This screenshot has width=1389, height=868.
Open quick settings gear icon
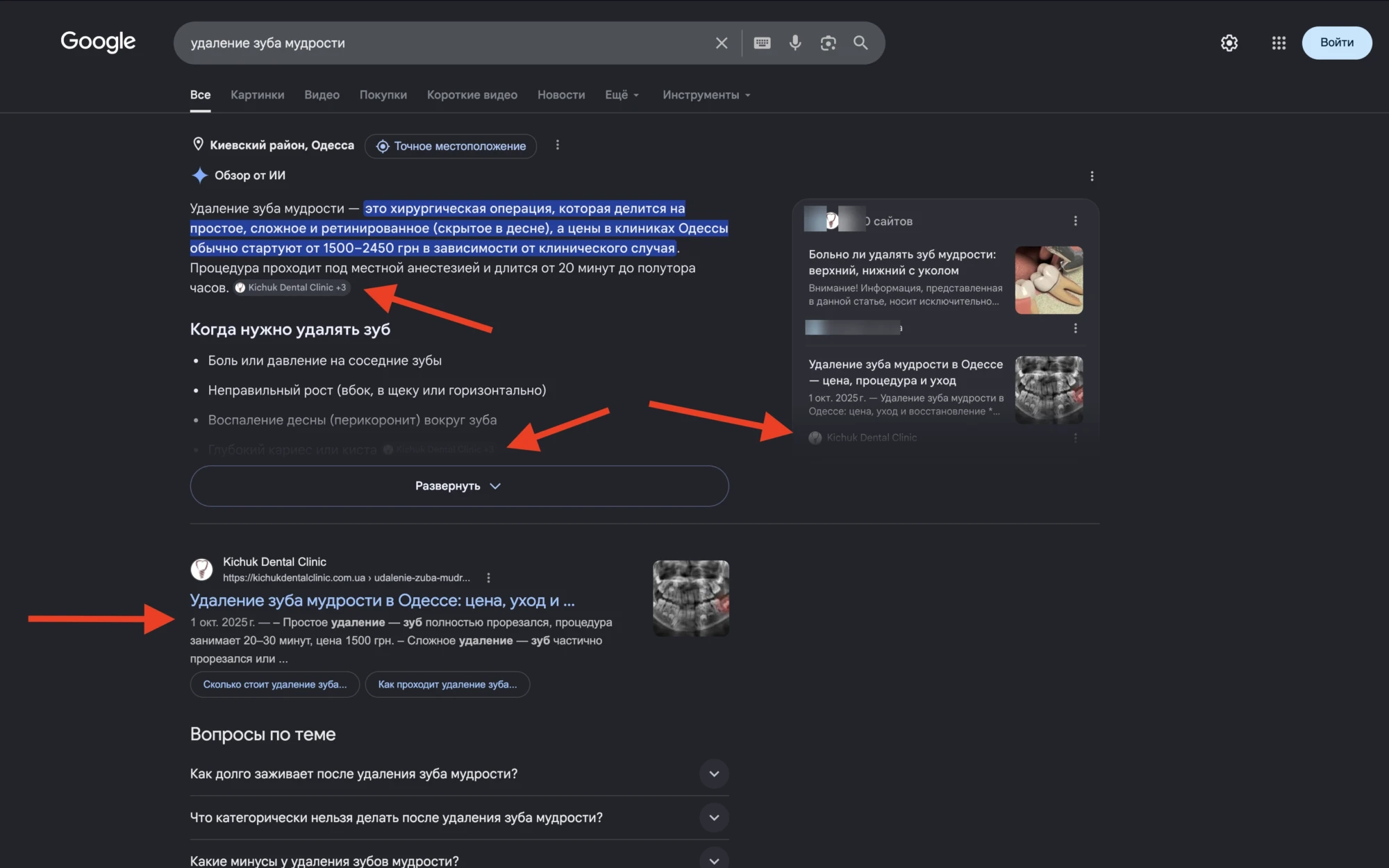coord(1229,43)
